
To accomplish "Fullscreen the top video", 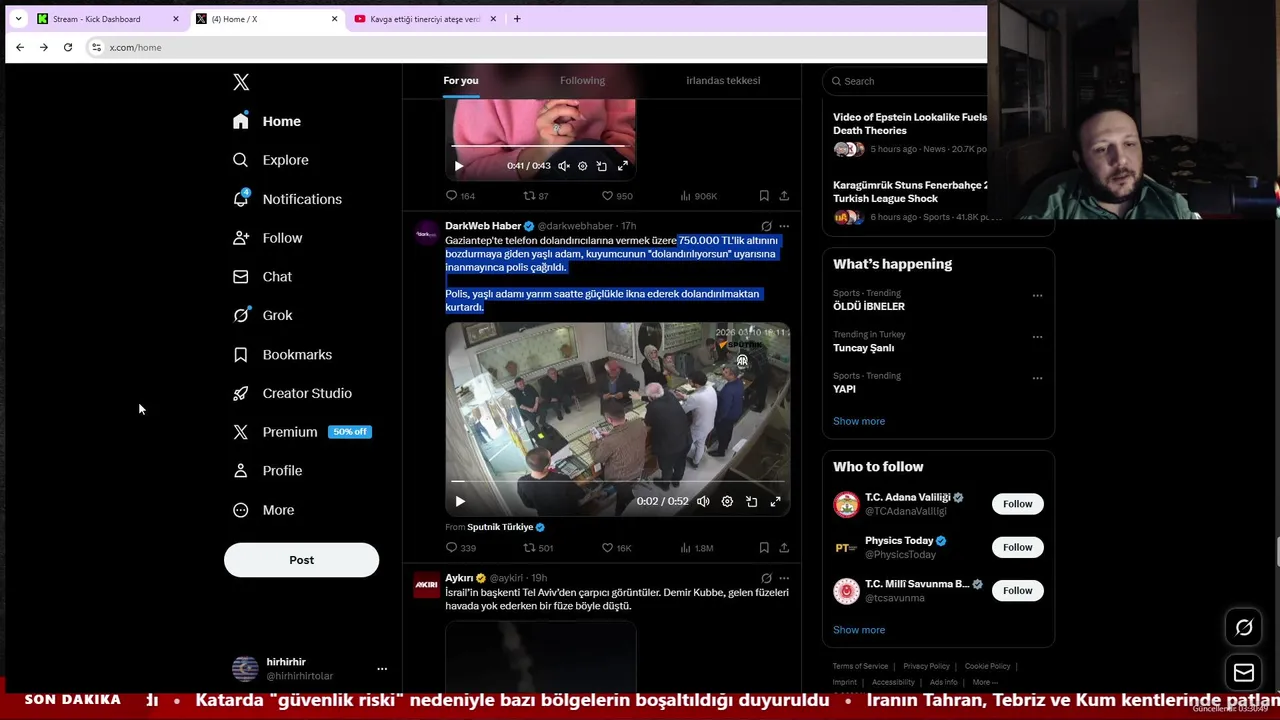I will (x=622, y=166).
